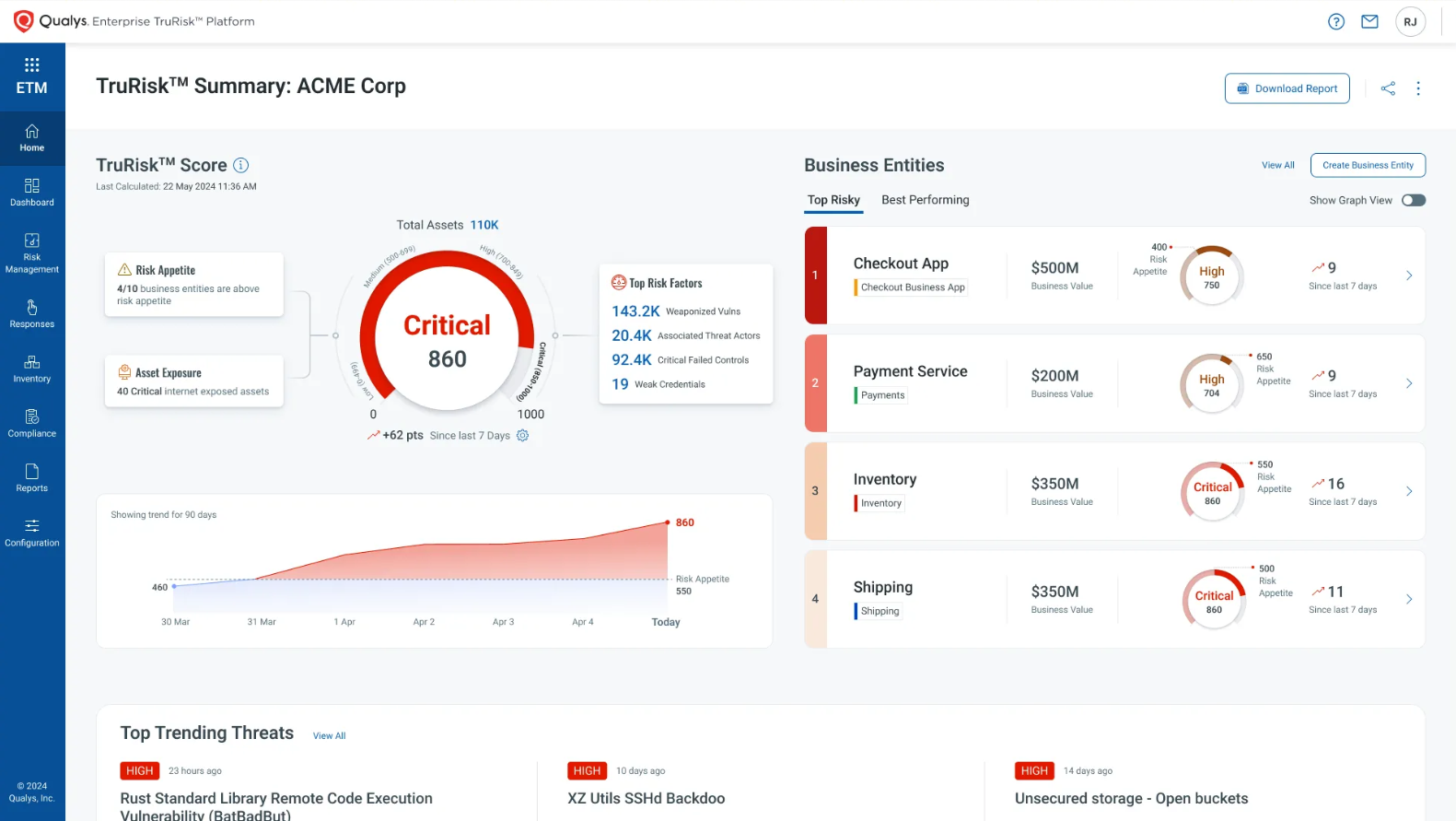1456x821 pixels.
Task: Open the mail notifications icon
Action: [x=1369, y=22]
